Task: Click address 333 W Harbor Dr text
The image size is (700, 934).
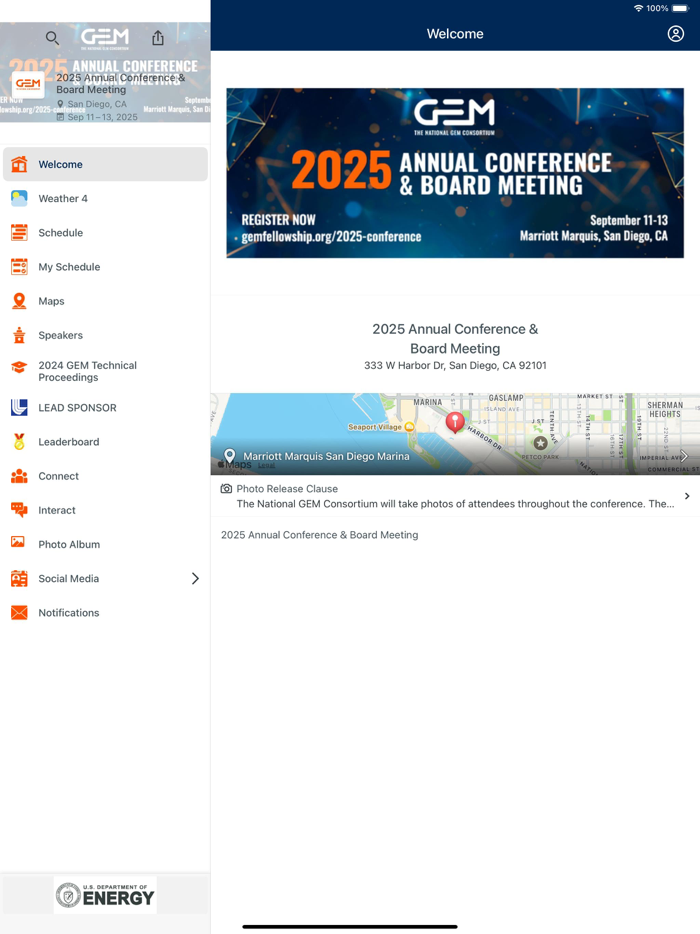Action: pos(455,365)
